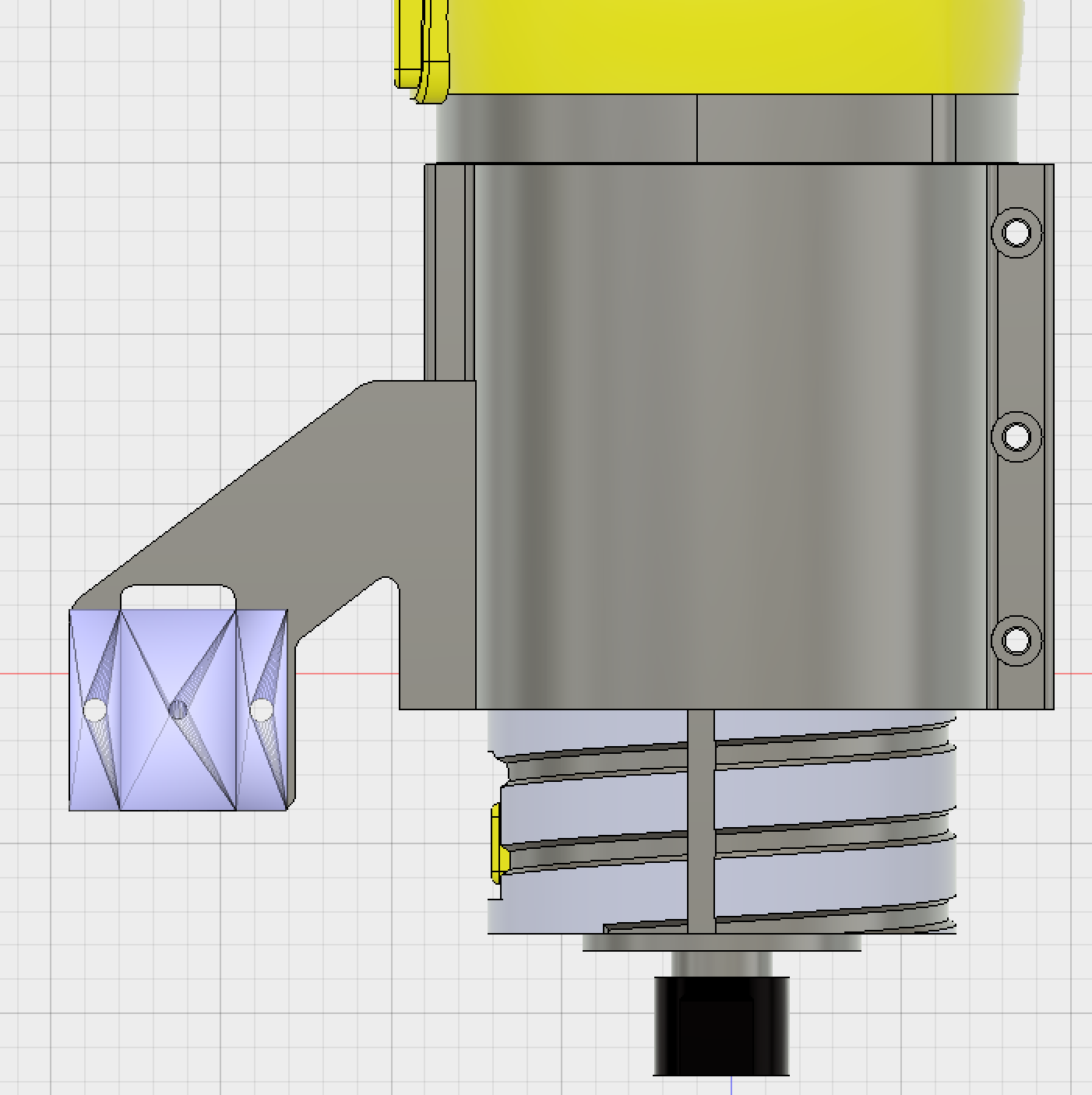Select the top screw hole on right flange
1092x1095 pixels.
point(1016,232)
